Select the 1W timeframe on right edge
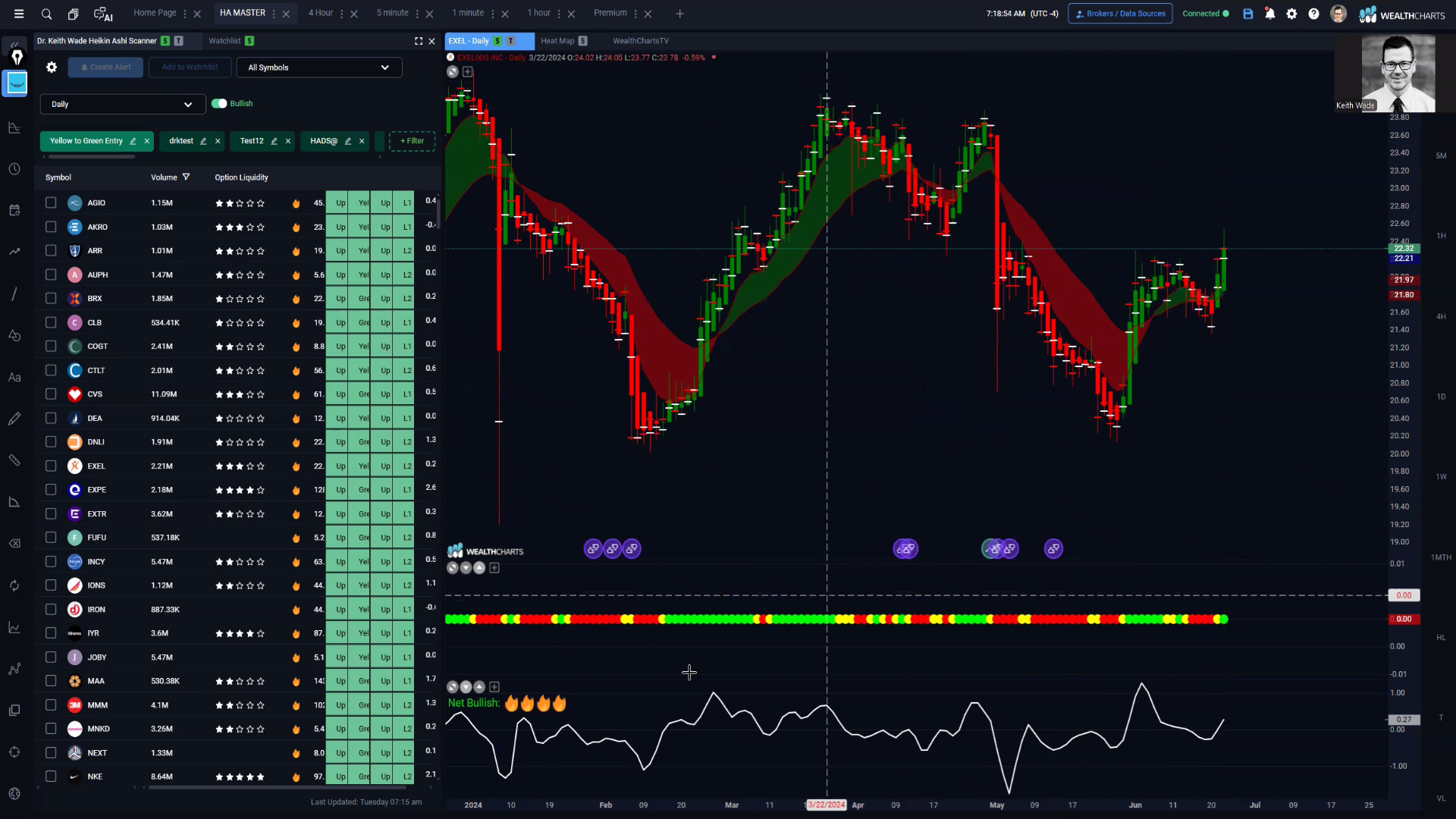 1441,477
